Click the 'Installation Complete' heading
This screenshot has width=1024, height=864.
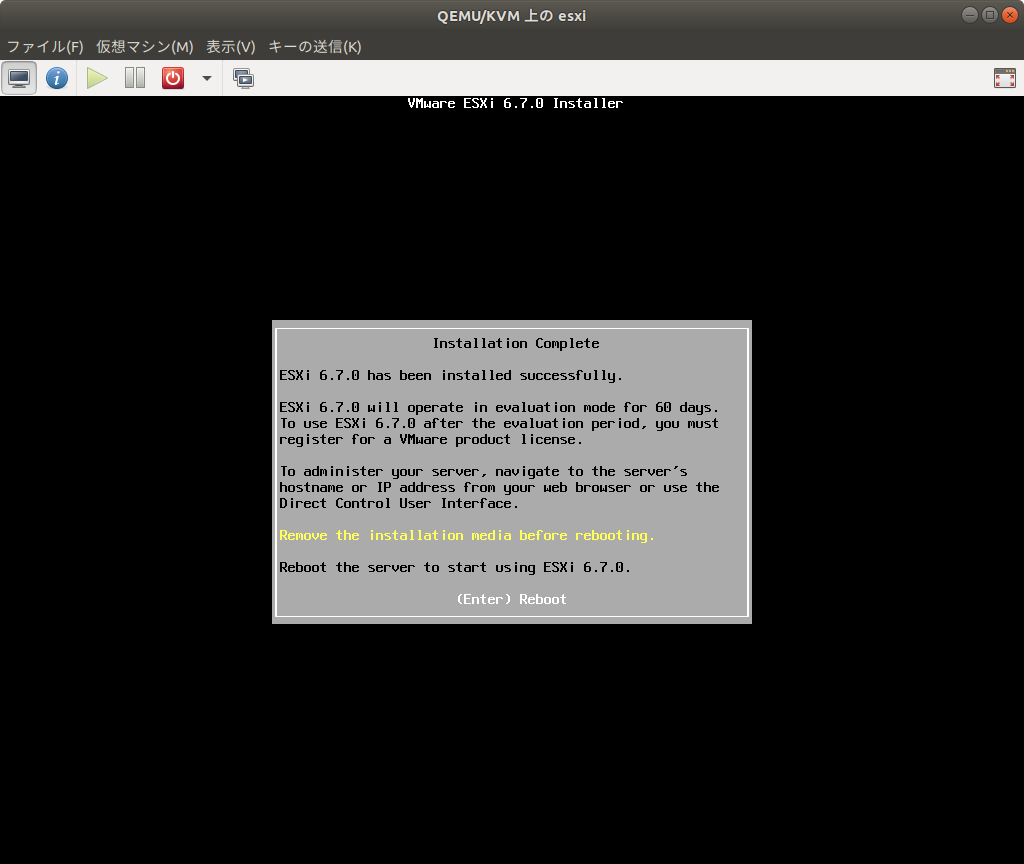[516, 344]
